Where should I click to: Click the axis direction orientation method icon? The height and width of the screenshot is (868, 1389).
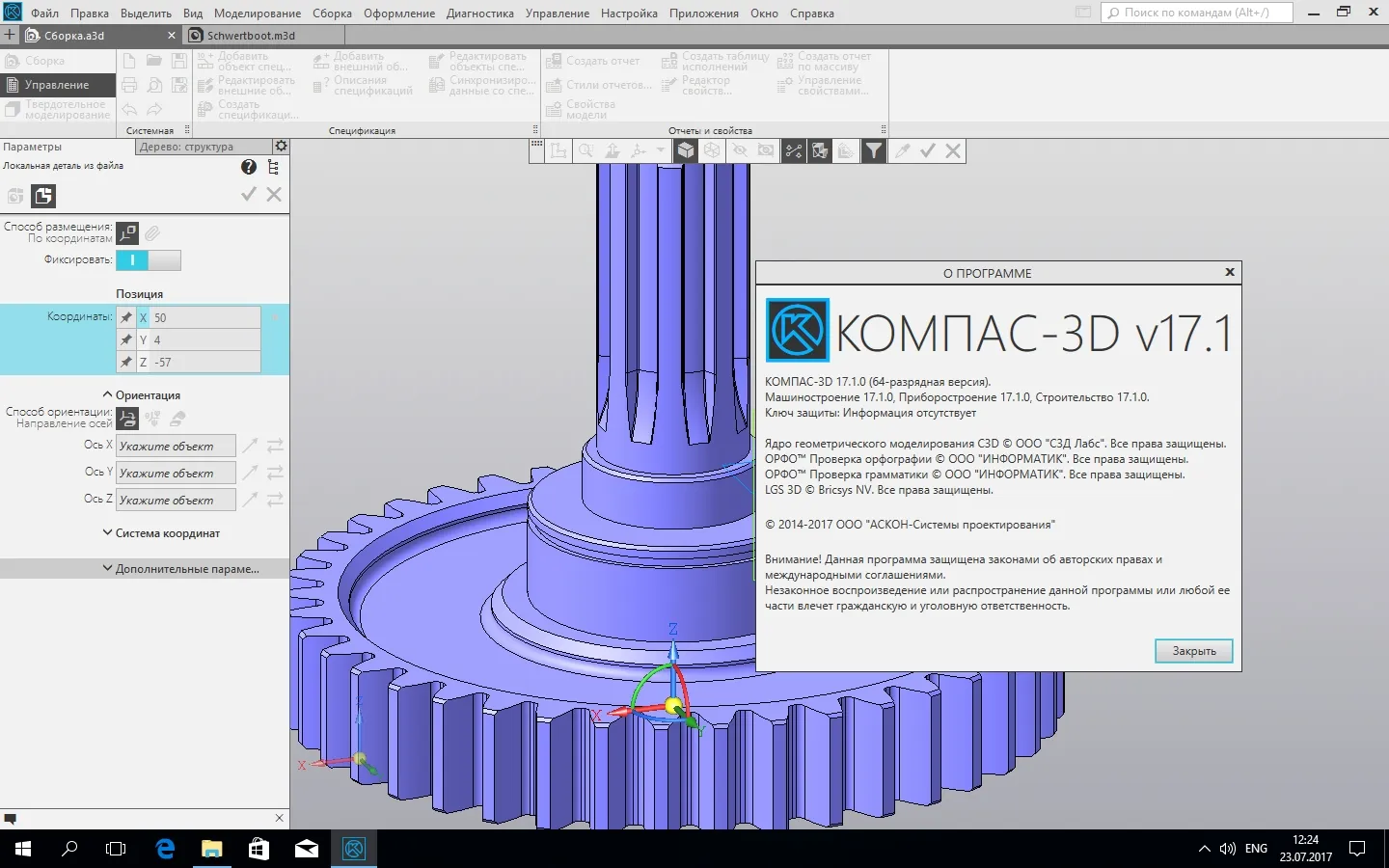[127, 419]
